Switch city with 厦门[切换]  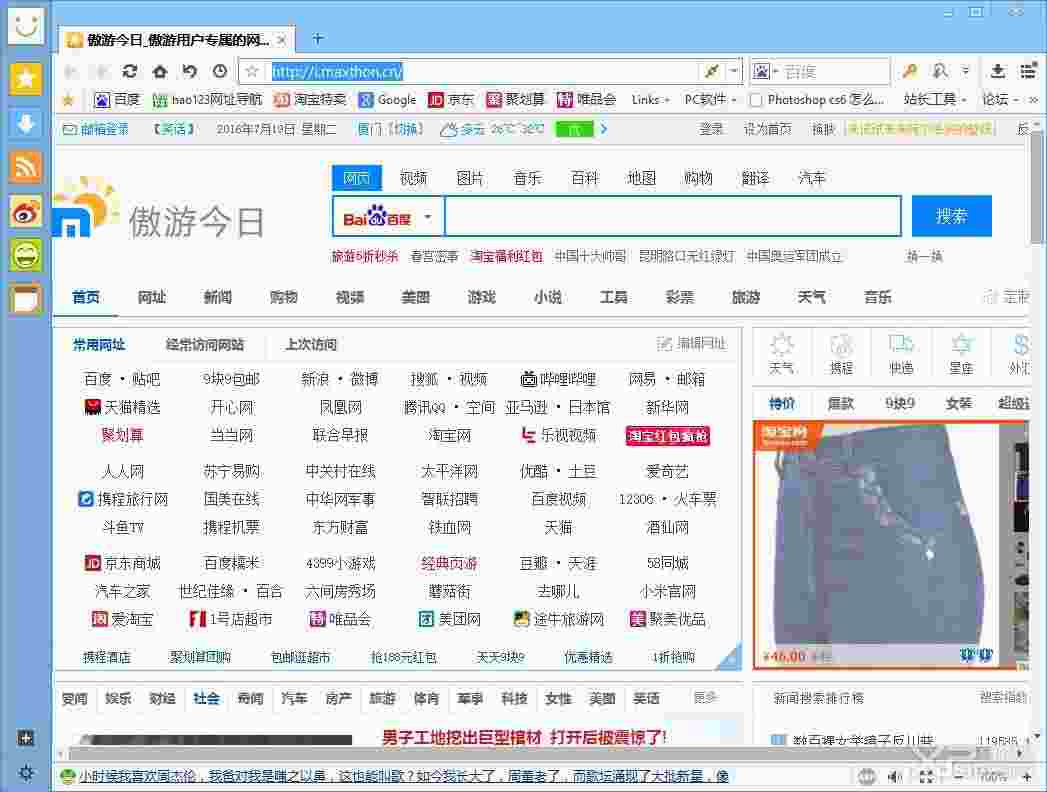pos(390,129)
